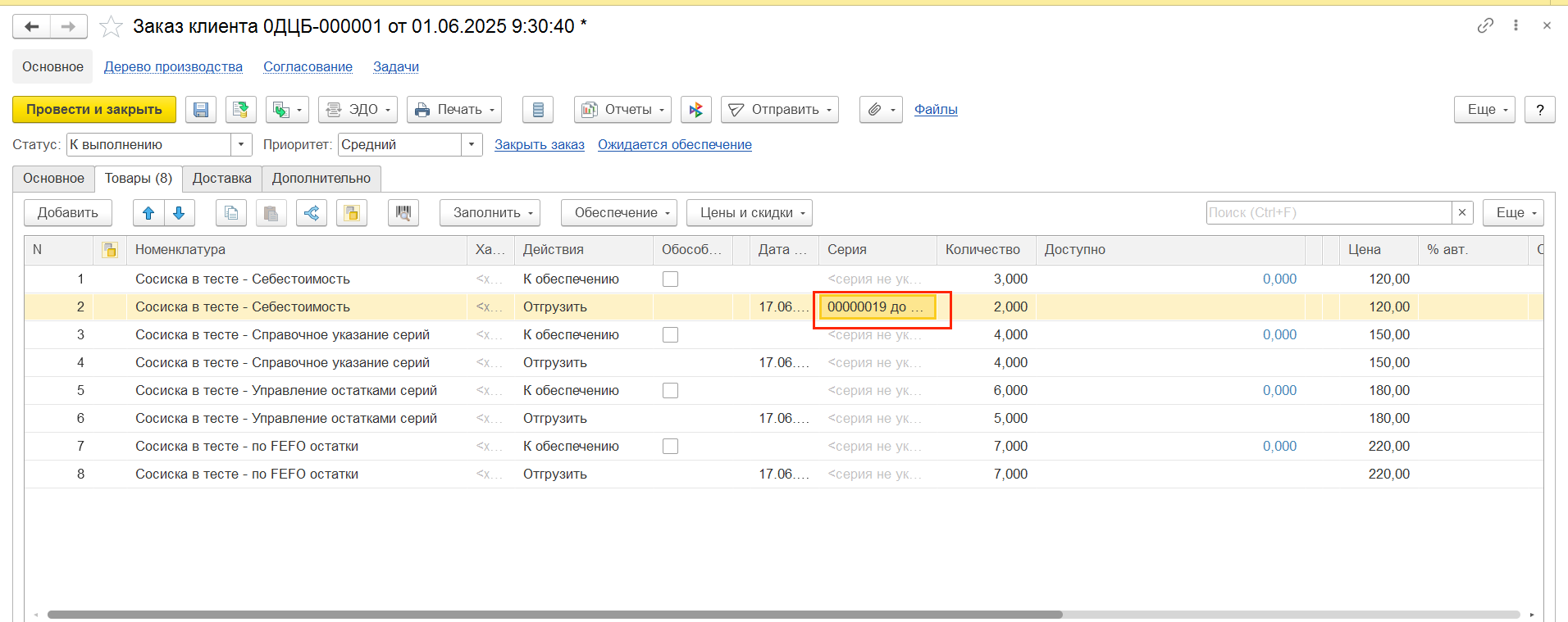
Task: Toggle the segregation checkbox in row 5
Action: [670, 391]
